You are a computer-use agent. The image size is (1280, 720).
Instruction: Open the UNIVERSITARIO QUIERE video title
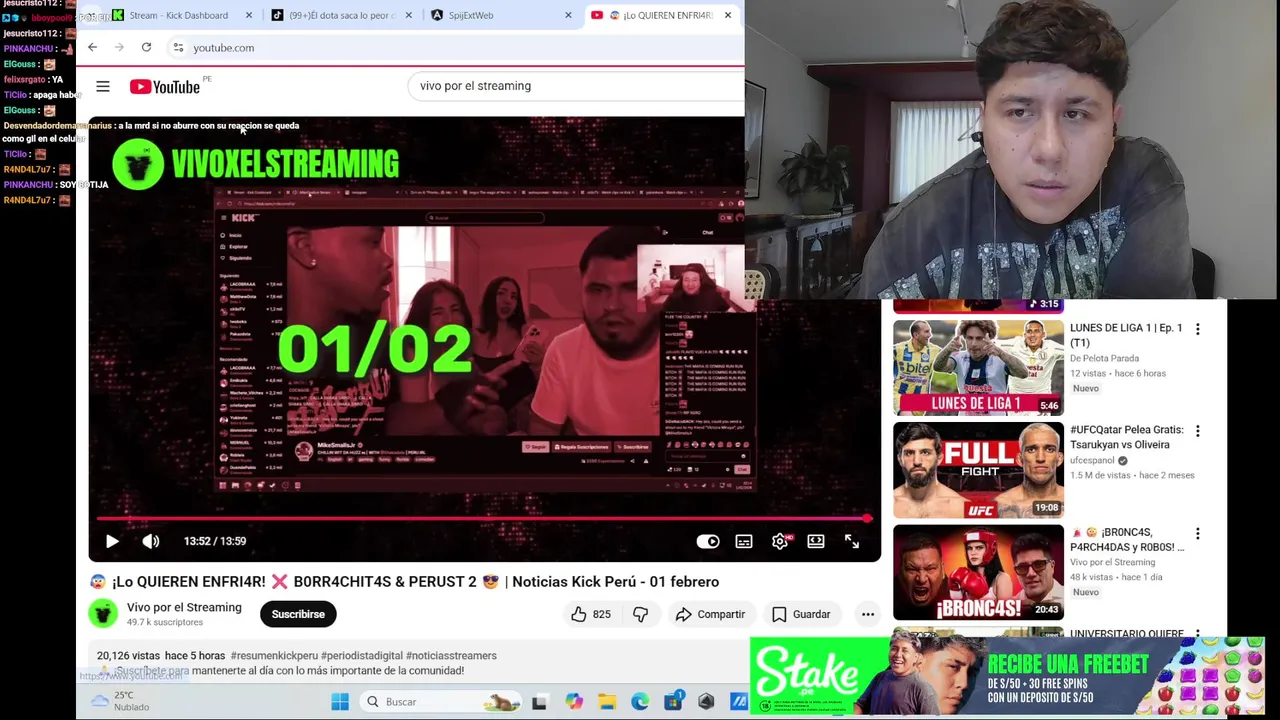[x=1126, y=634]
